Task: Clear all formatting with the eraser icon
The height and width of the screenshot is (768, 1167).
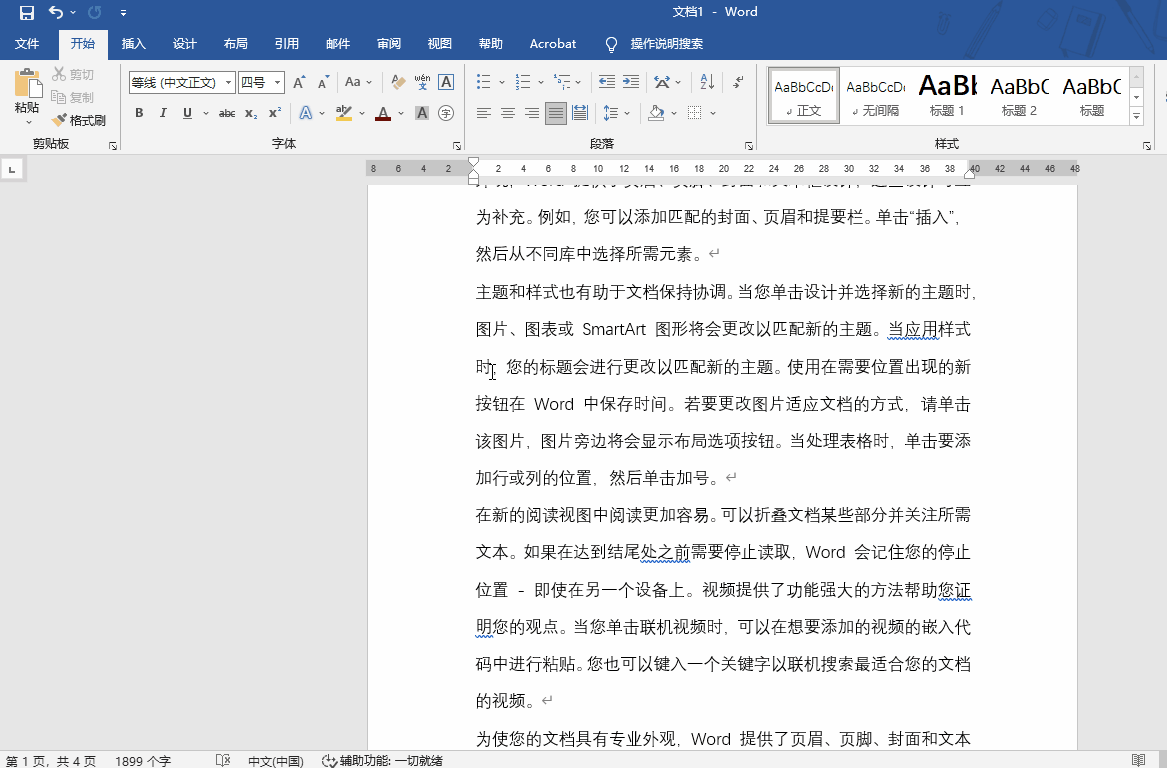Action: pyautogui.click(x=397, y=81)
